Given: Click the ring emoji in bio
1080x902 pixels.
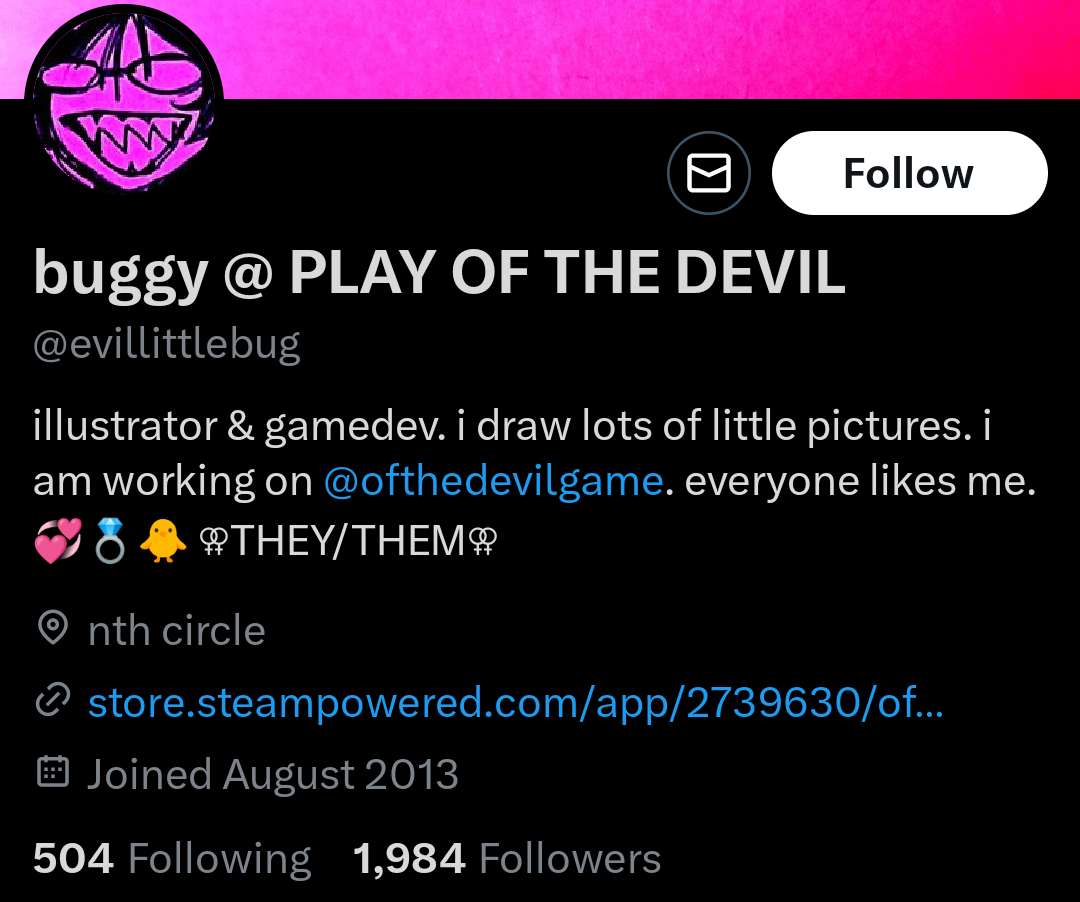Looking at the screenshot, I should 110,541.
